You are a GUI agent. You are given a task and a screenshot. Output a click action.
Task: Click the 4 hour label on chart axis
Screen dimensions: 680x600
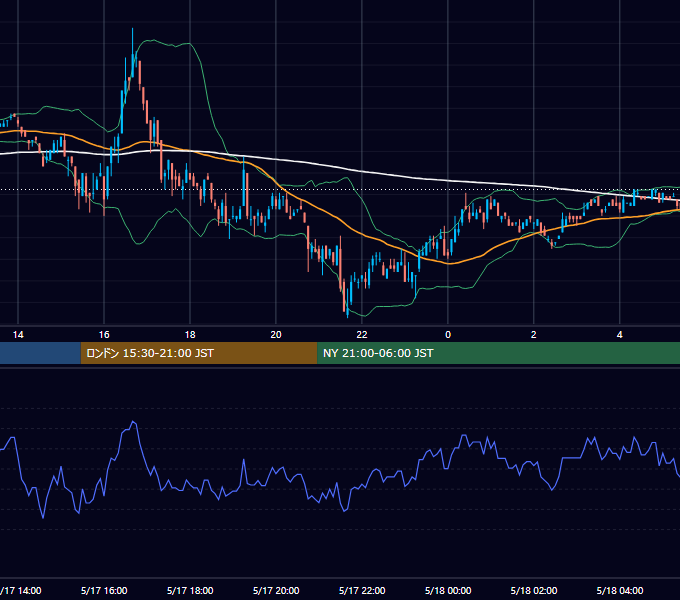(x=620, y=335)
